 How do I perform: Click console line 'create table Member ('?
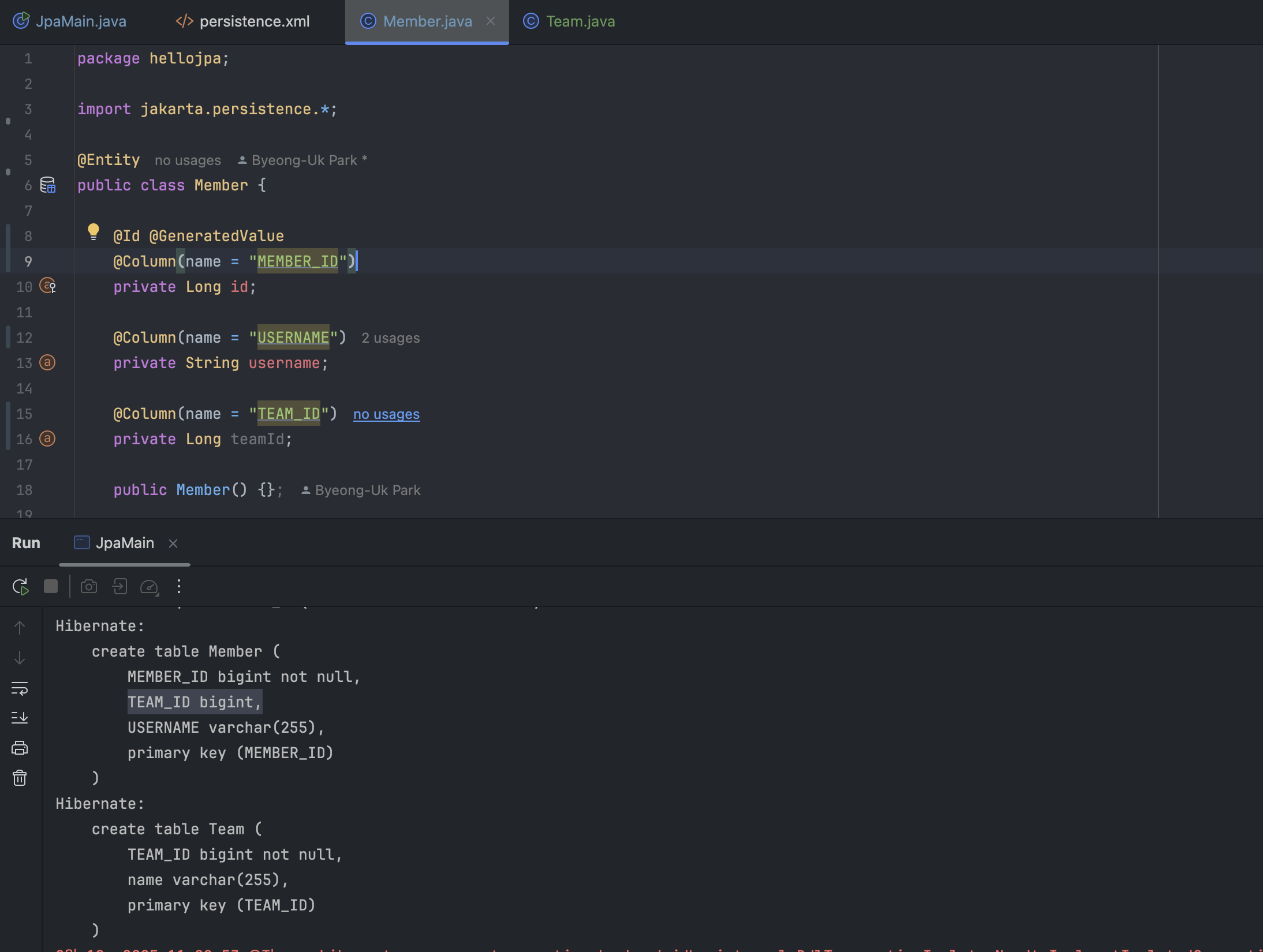186,651
